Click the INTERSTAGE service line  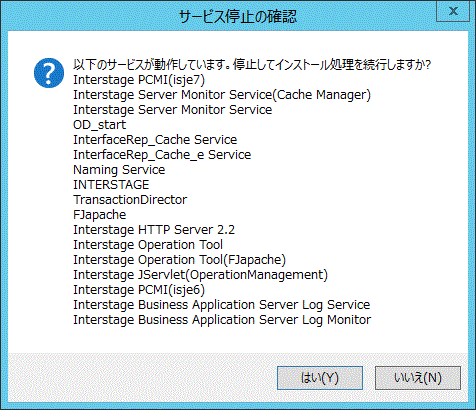click(111, 185)
